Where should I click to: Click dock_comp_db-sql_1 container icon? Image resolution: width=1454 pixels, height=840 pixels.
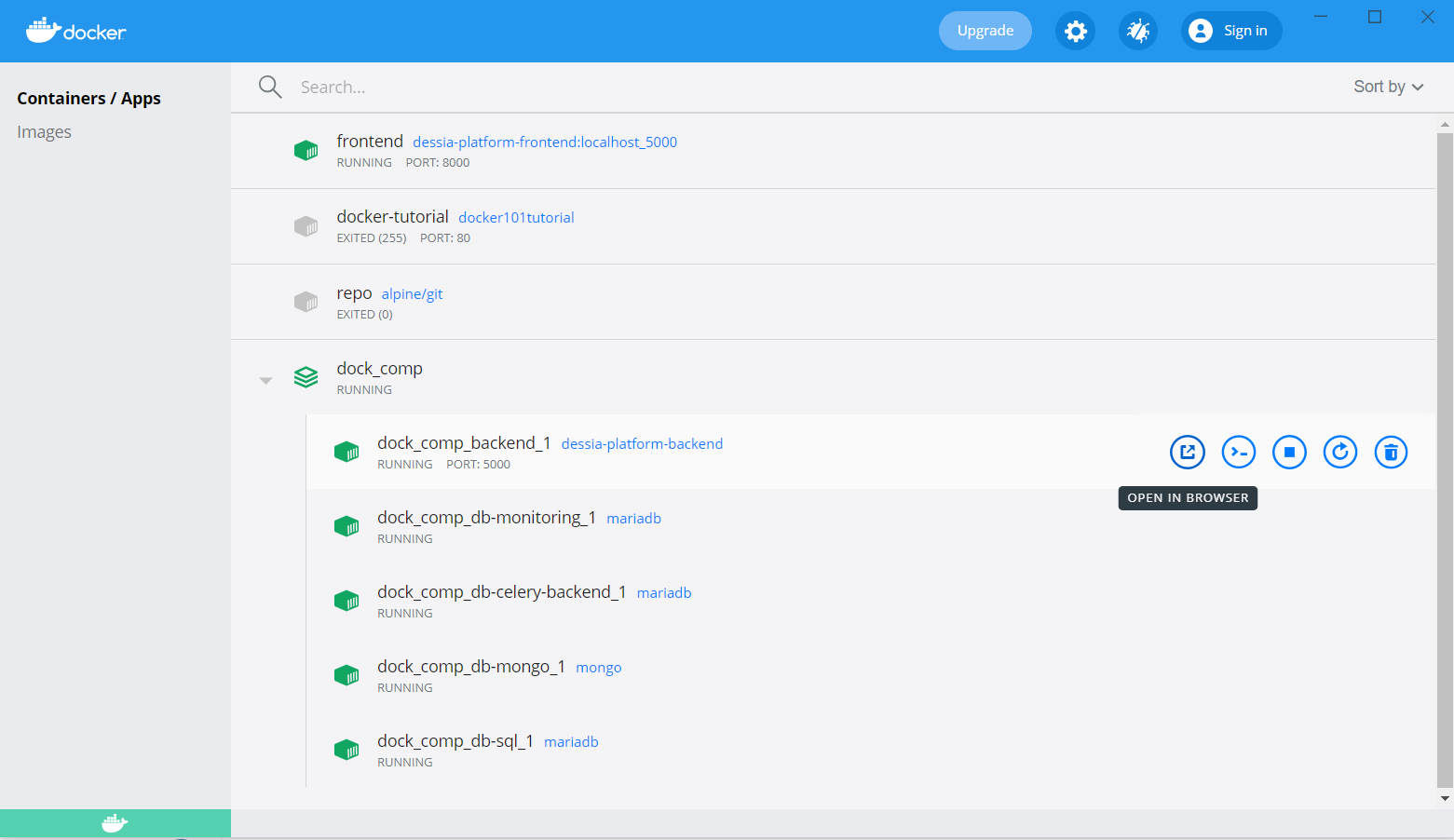tap(347, 750)
